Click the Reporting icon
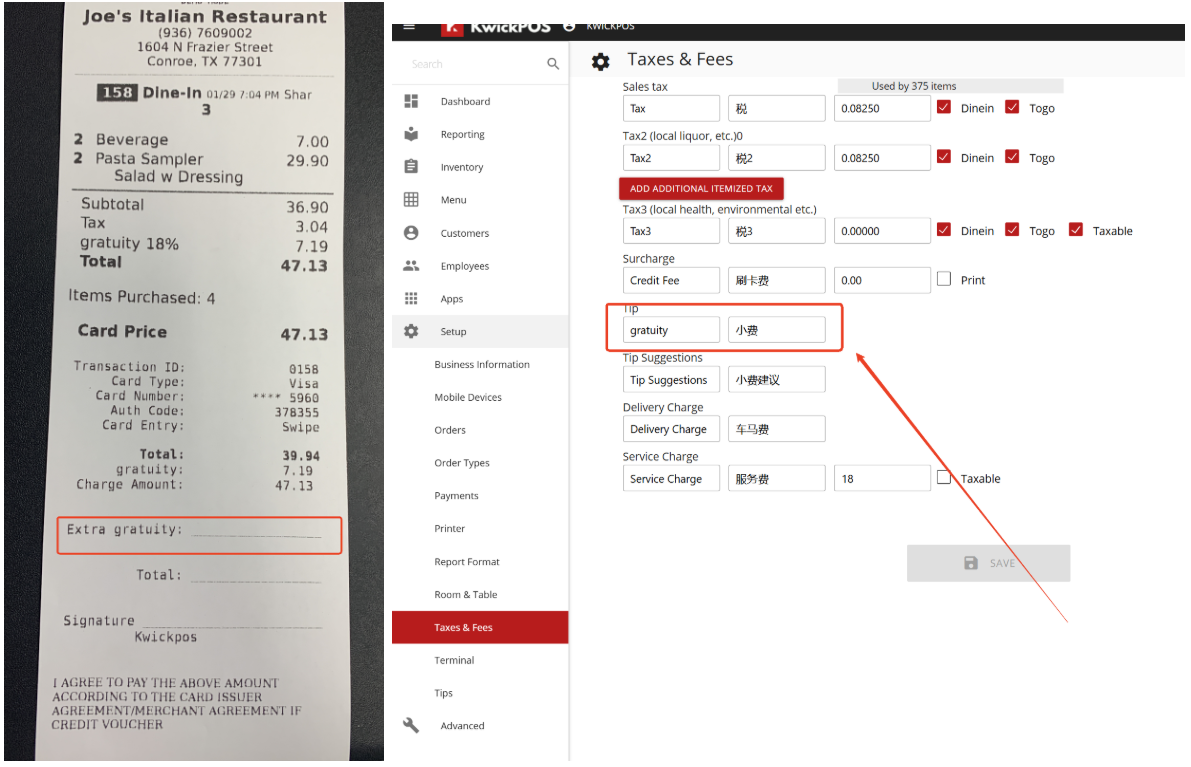The height and width of the screenshot is (767, 1191). tap(411, 134)
